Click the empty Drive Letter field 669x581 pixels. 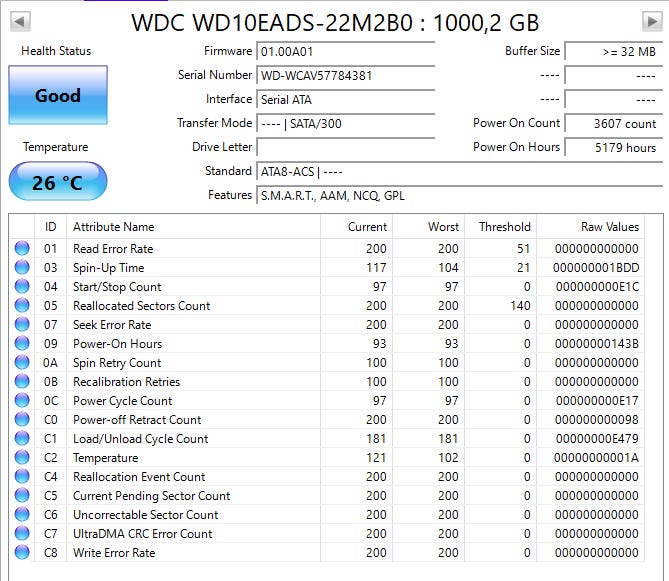[x=346, y=148]
